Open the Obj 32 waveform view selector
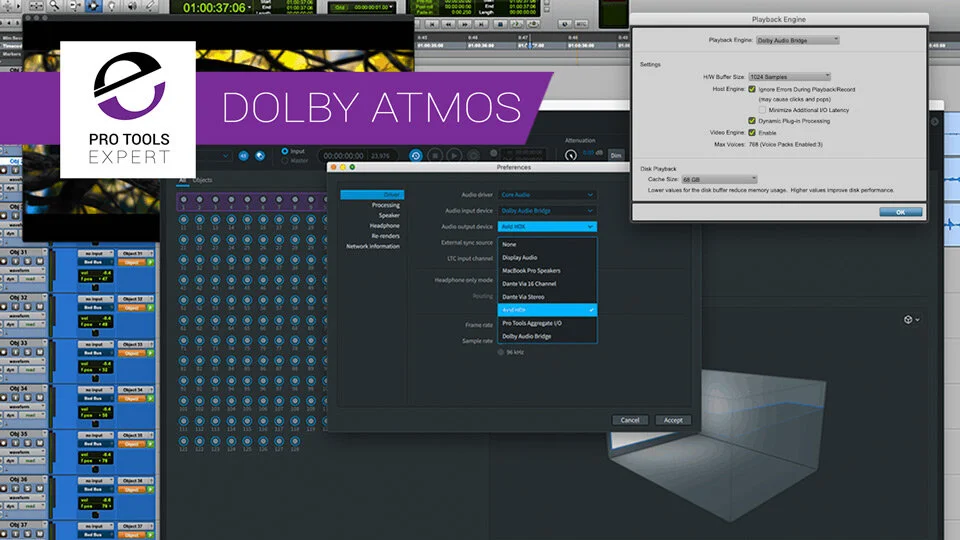Viewport: 960px width, 540px height. (23, 315)
